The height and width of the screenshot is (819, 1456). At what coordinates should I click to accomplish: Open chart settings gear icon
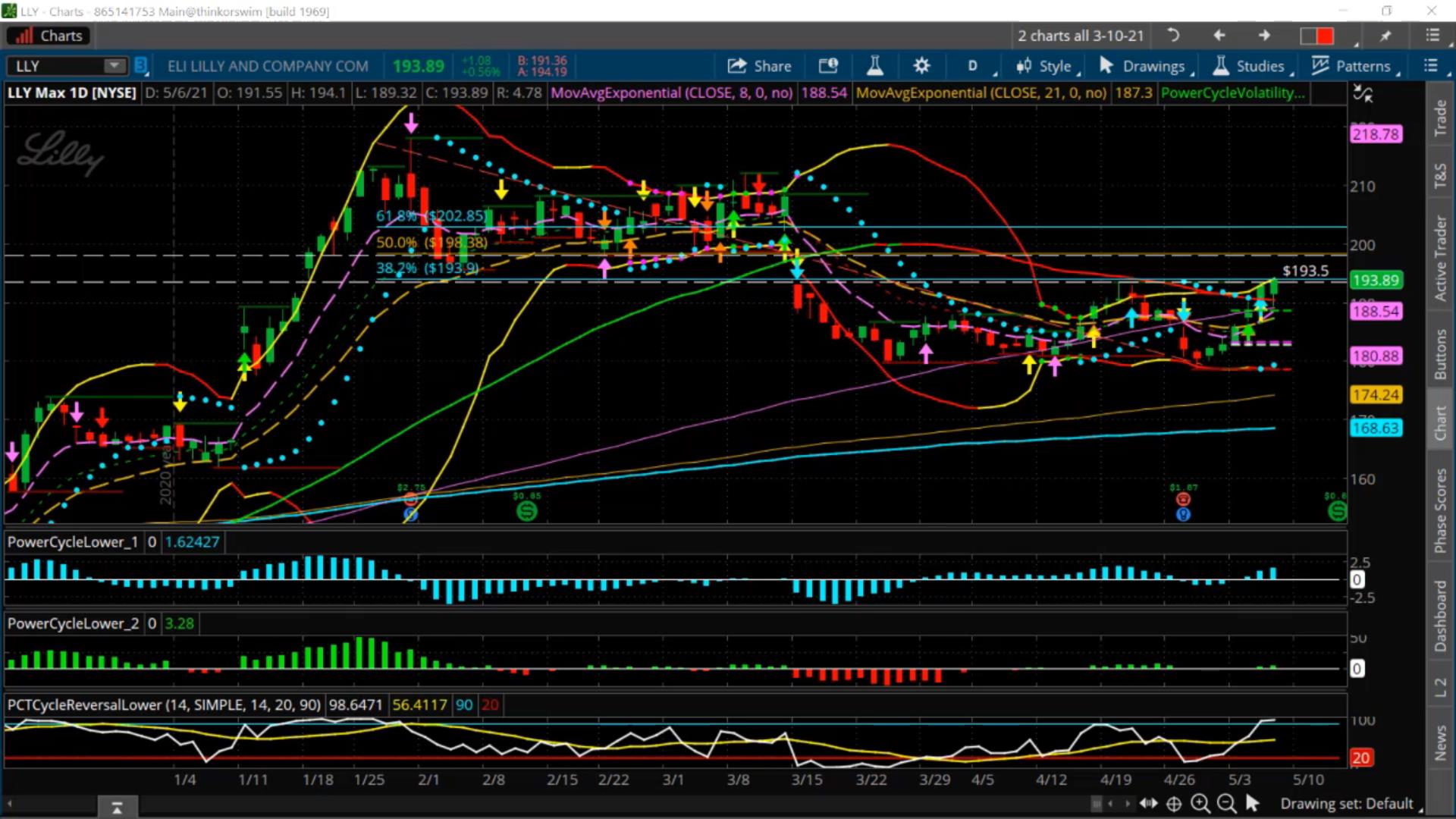(x=921, y=66)
